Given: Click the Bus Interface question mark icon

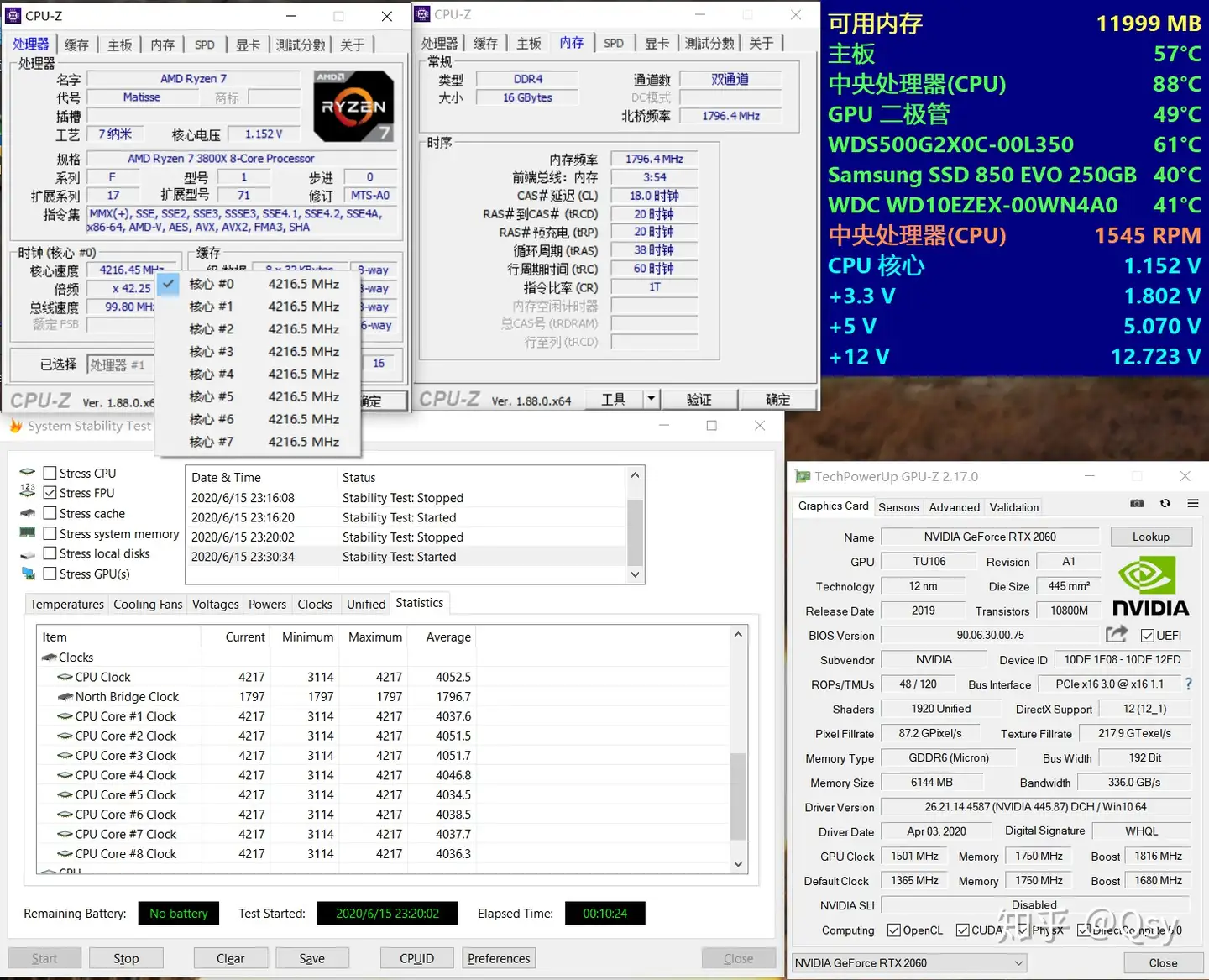Looking at the screenshot, I should coord(1188,684).
